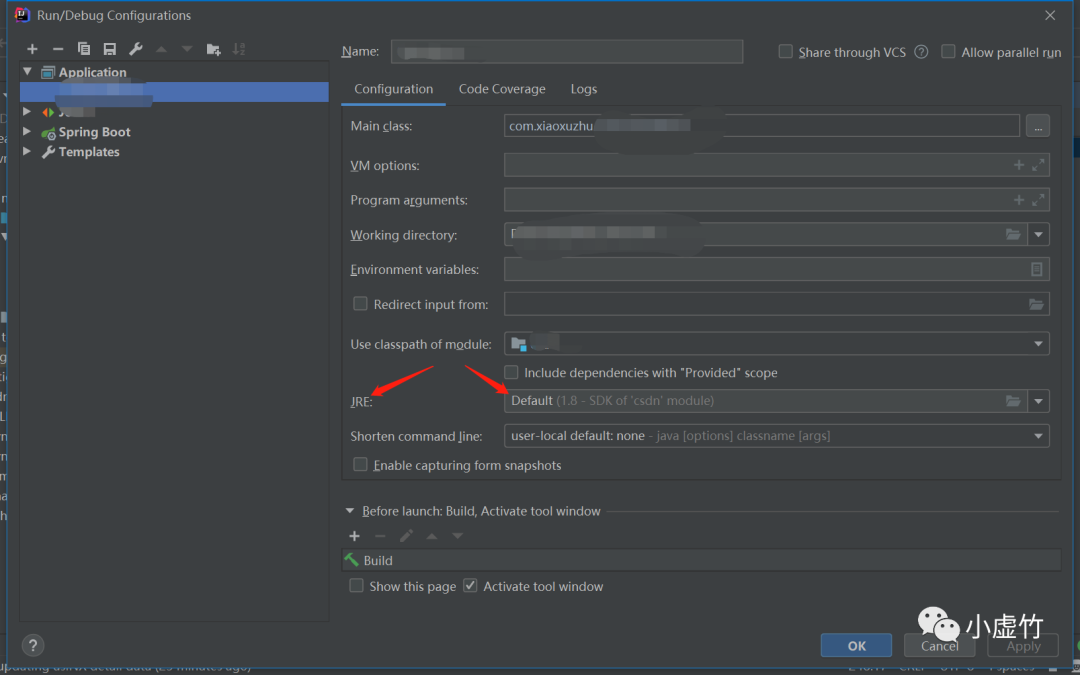Switch to the Logs tab
The image size is (1080, 675).
[x=584, y=89]
